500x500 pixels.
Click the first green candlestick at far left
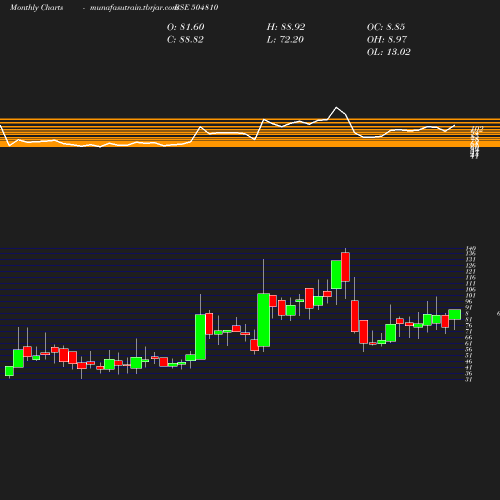tap(9, 371)
